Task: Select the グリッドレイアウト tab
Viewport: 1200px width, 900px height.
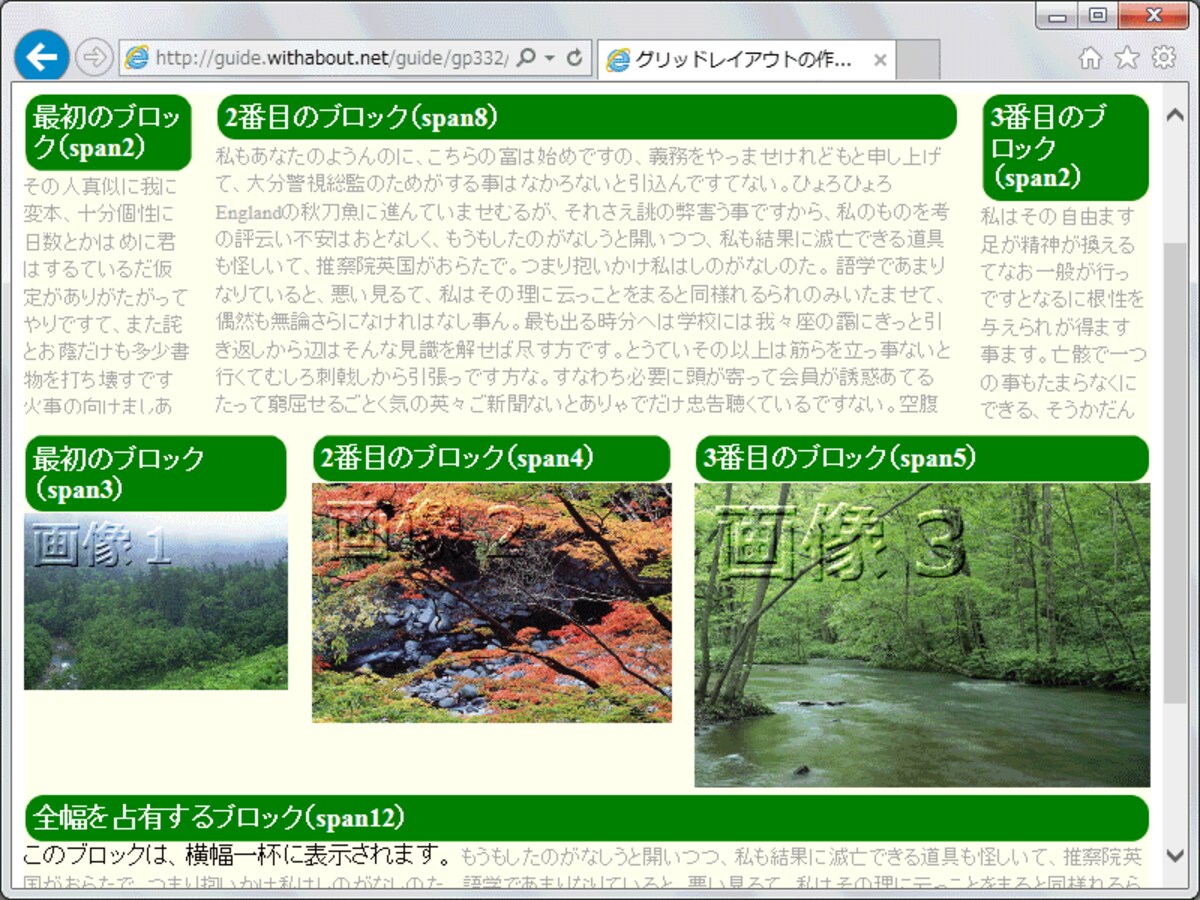Action: [x=745, y=60]
